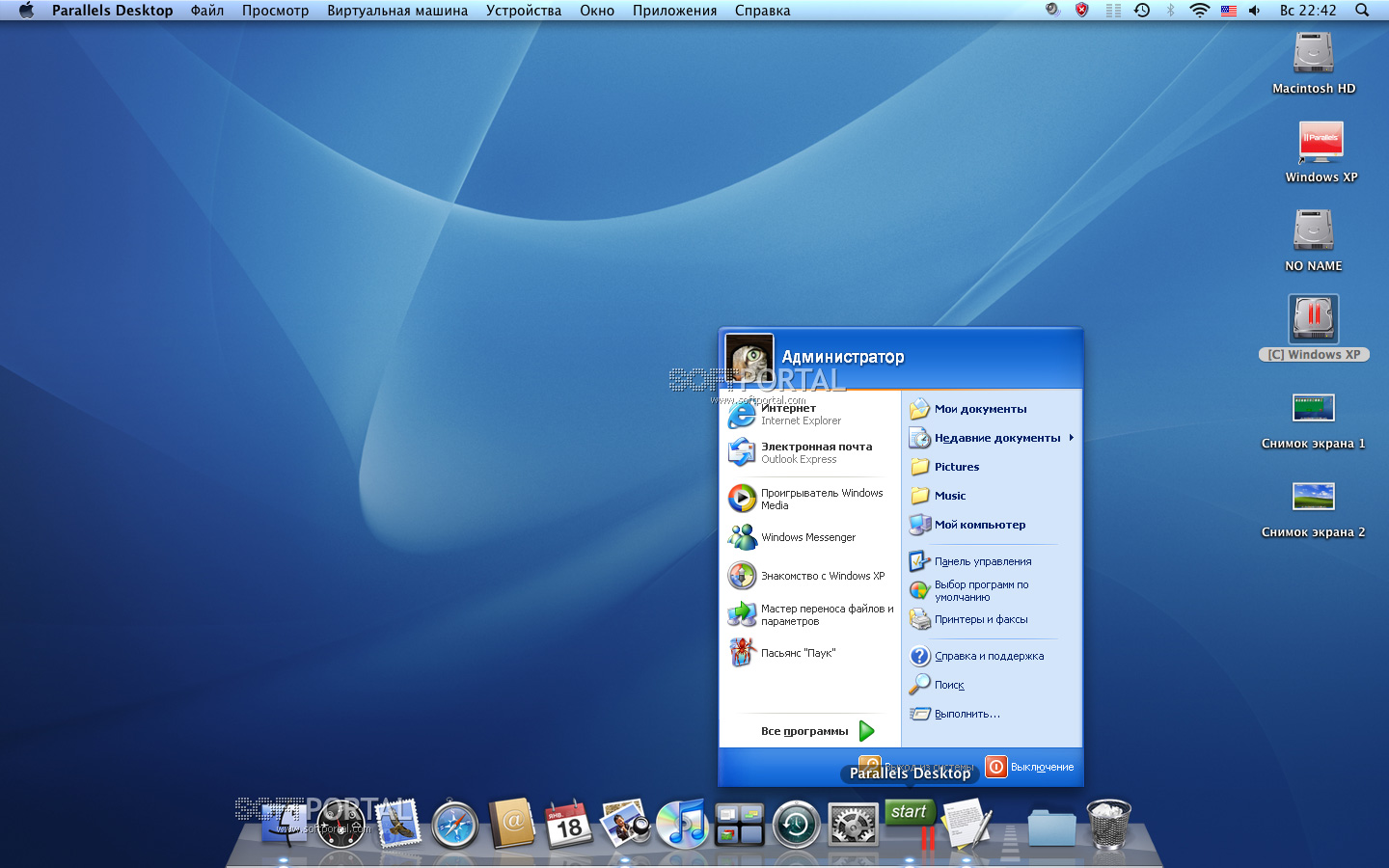Image resolution: width=1389 pixels, height=868 pixels.
Task: Open Проигрыватель Windows Media in the Start menu
Action: click(809, 499)
